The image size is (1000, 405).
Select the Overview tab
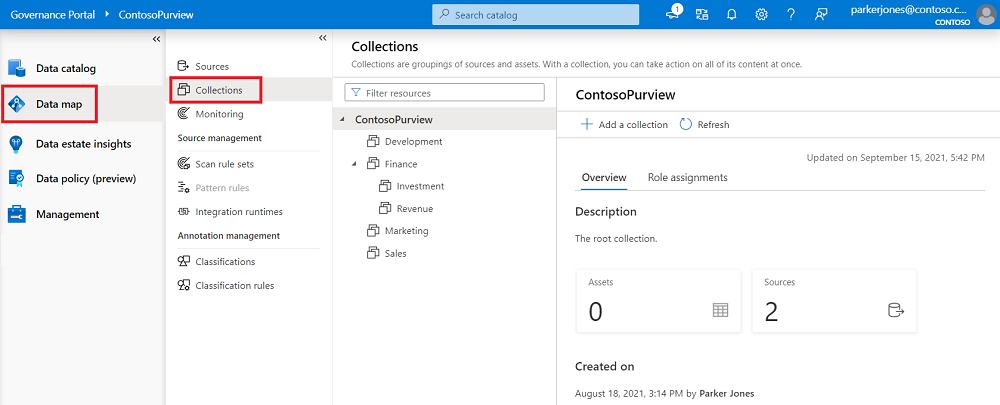tap(604, 177)
